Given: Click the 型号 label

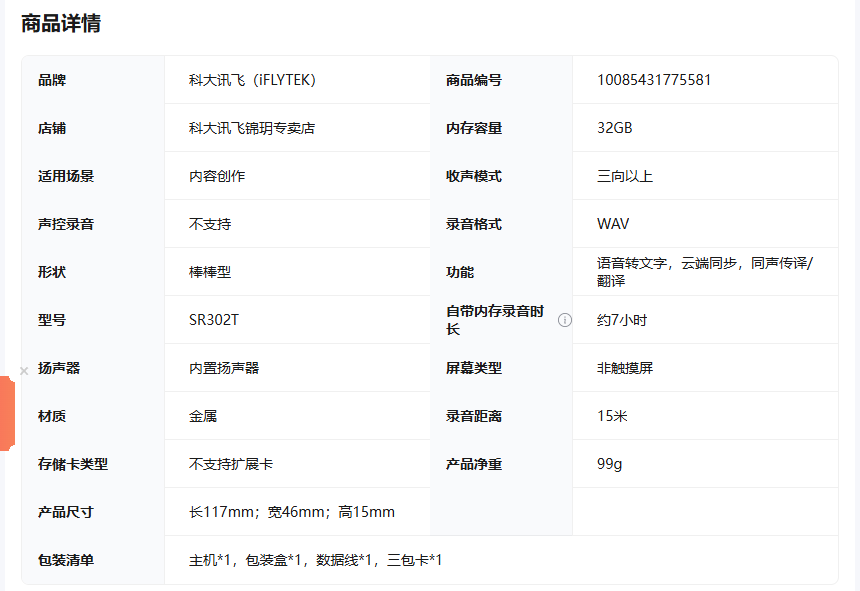Looking at the screenshot, I should click(x=52, y=320).
